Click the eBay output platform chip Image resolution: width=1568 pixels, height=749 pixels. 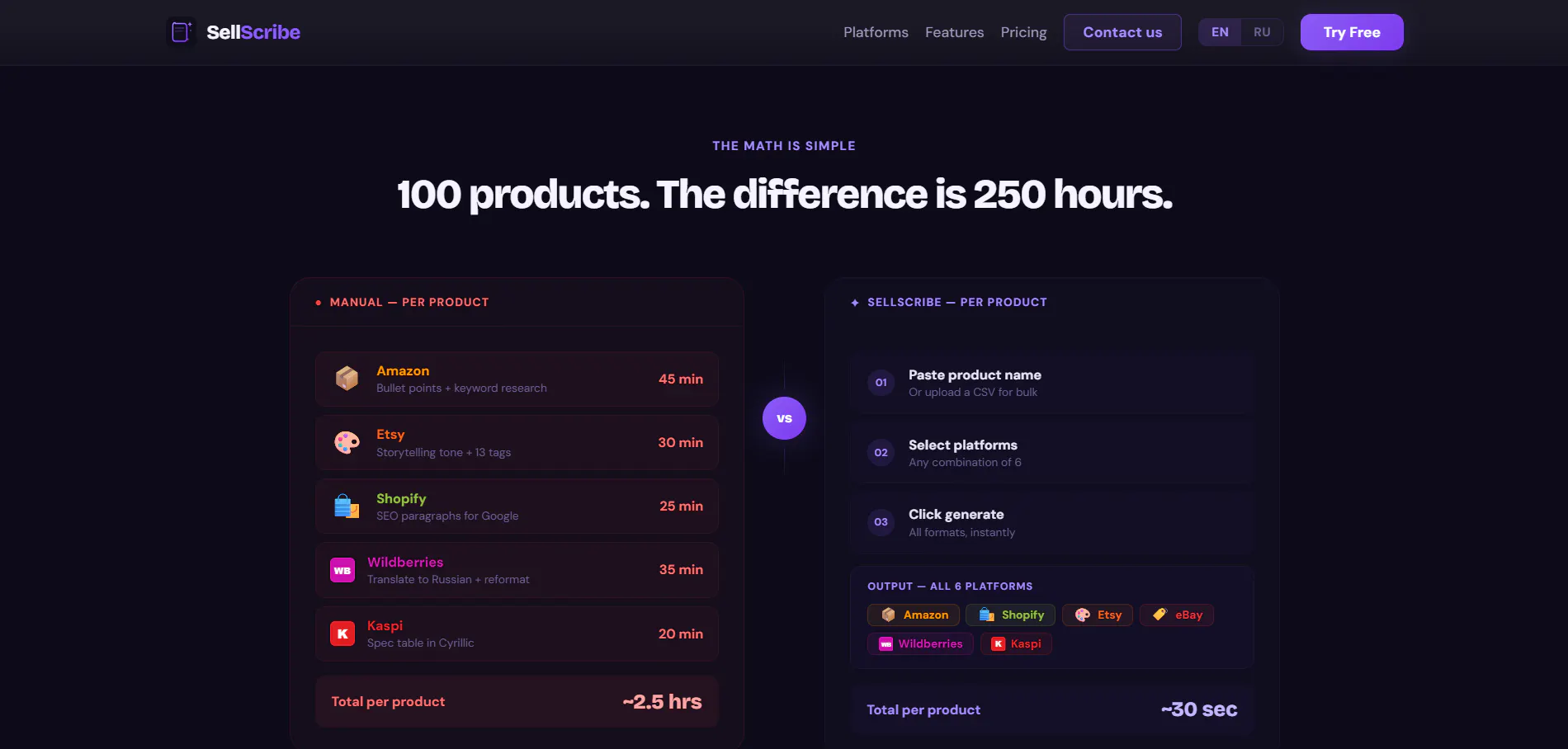coord(1177,615)
